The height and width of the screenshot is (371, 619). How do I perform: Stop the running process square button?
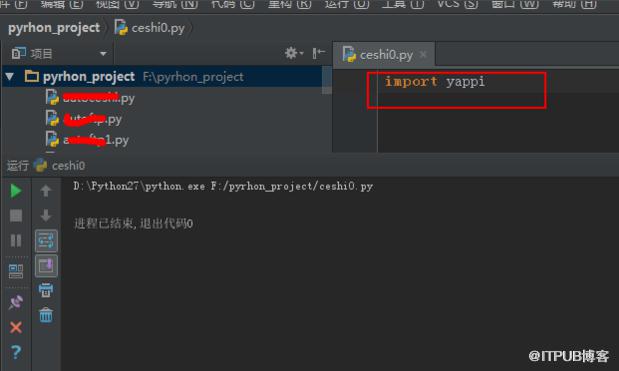[x=16, y=216]
